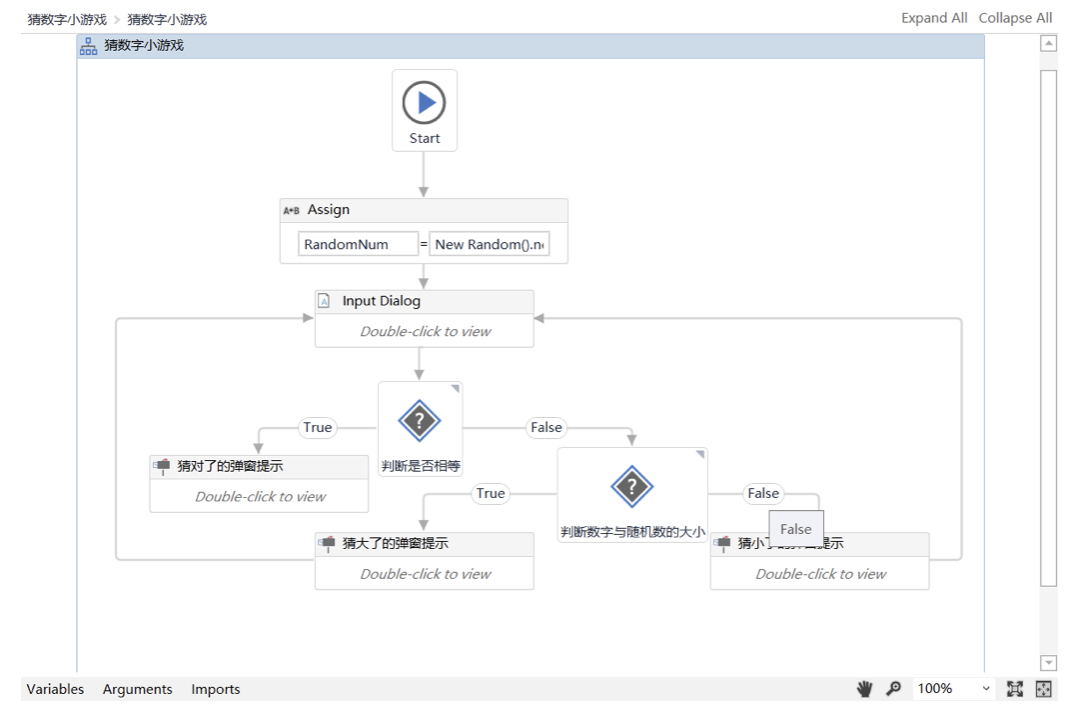Image resolution: width=1076 pixels, height=712 pixels.
Task: Click the Input Dialog activity icon
Action: [x=323, y=301]
